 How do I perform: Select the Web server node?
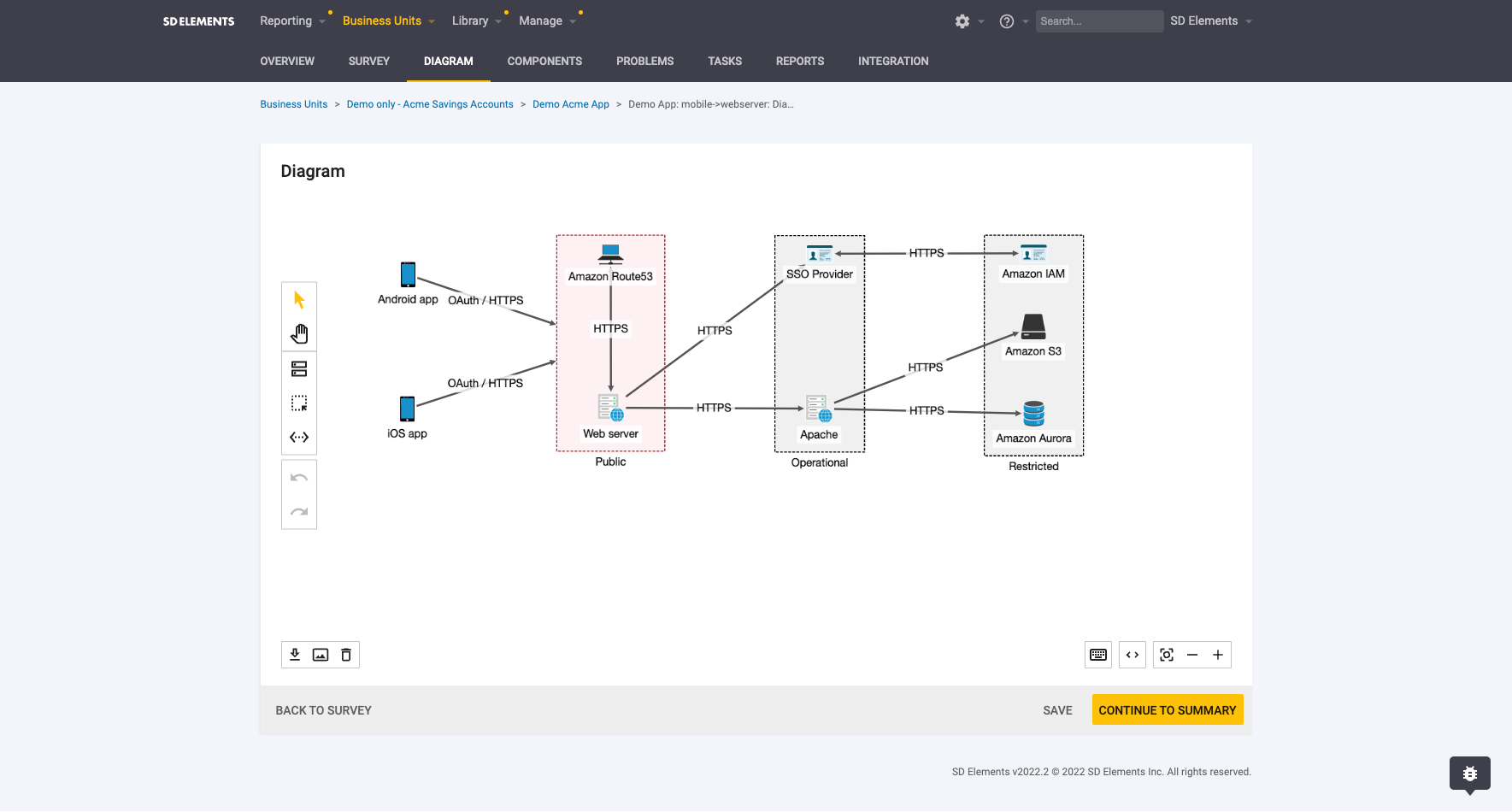coord(610,408)
